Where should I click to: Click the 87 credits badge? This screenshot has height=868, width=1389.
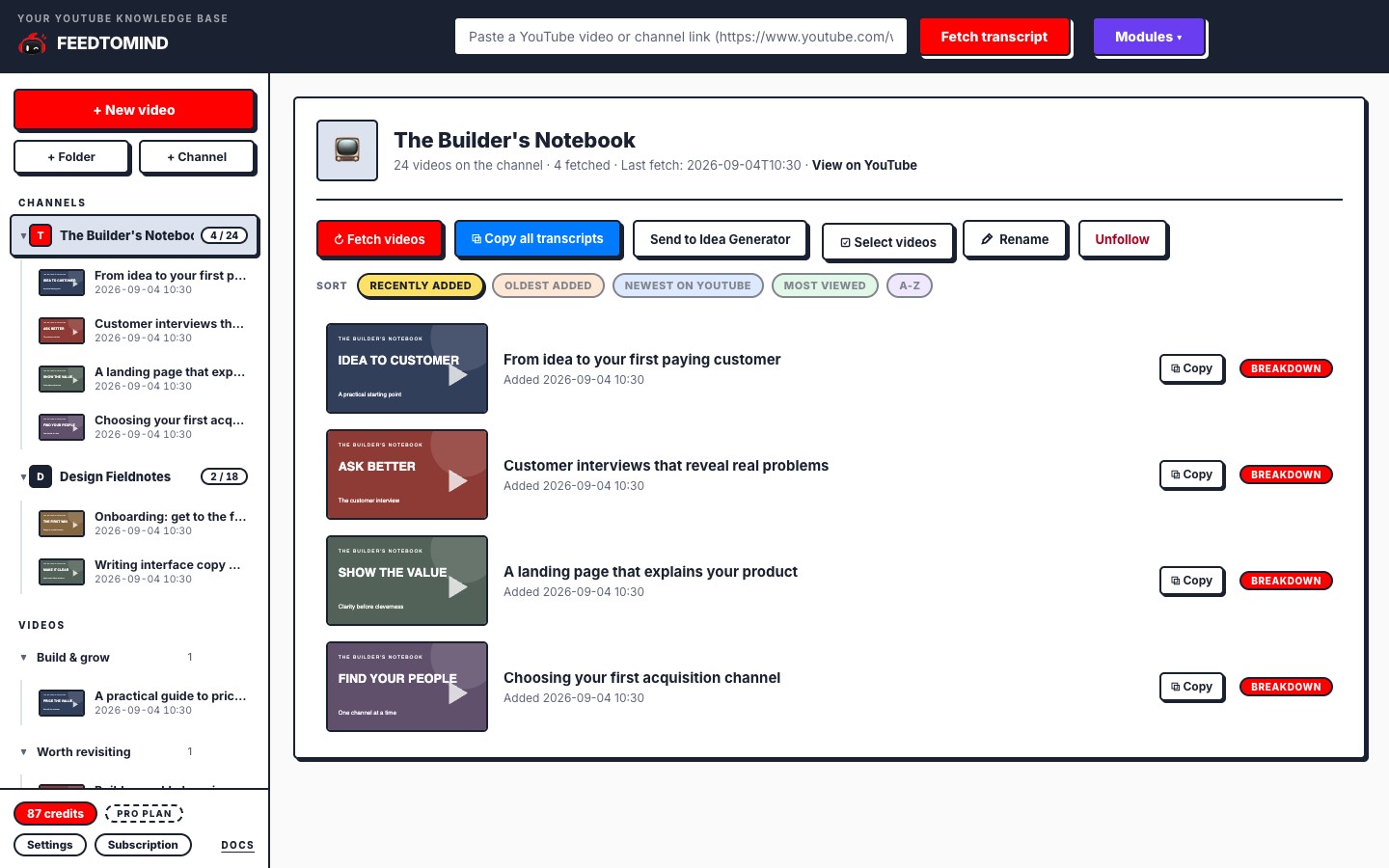(55, 814)
